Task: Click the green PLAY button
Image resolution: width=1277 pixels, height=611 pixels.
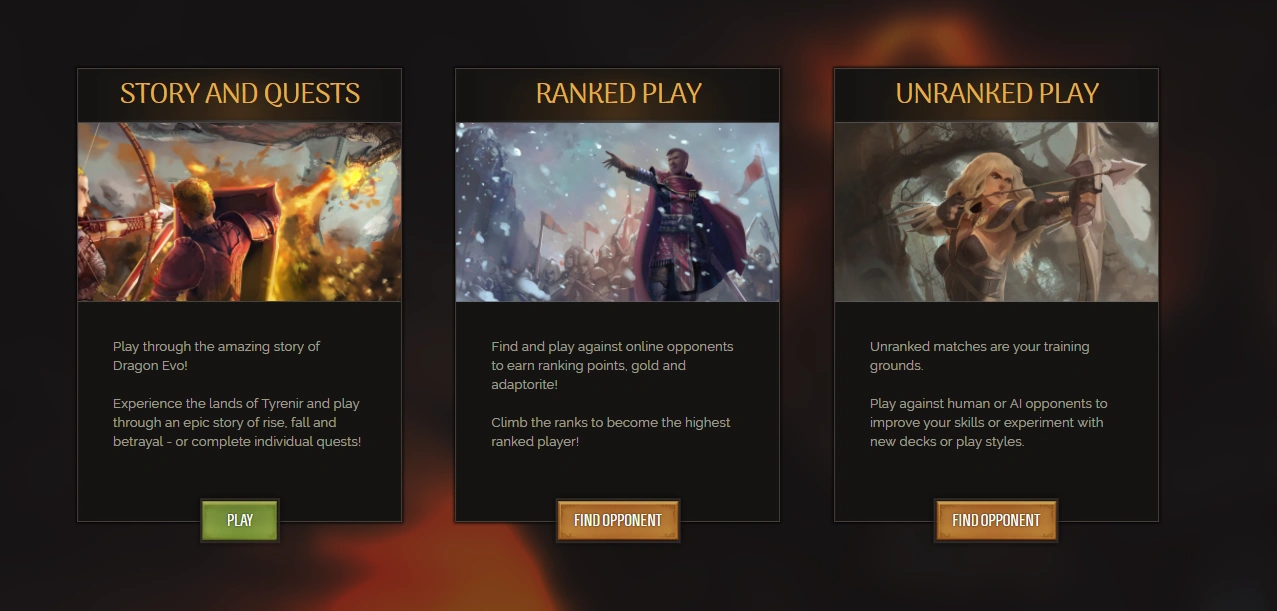Action: pos(240,520)
